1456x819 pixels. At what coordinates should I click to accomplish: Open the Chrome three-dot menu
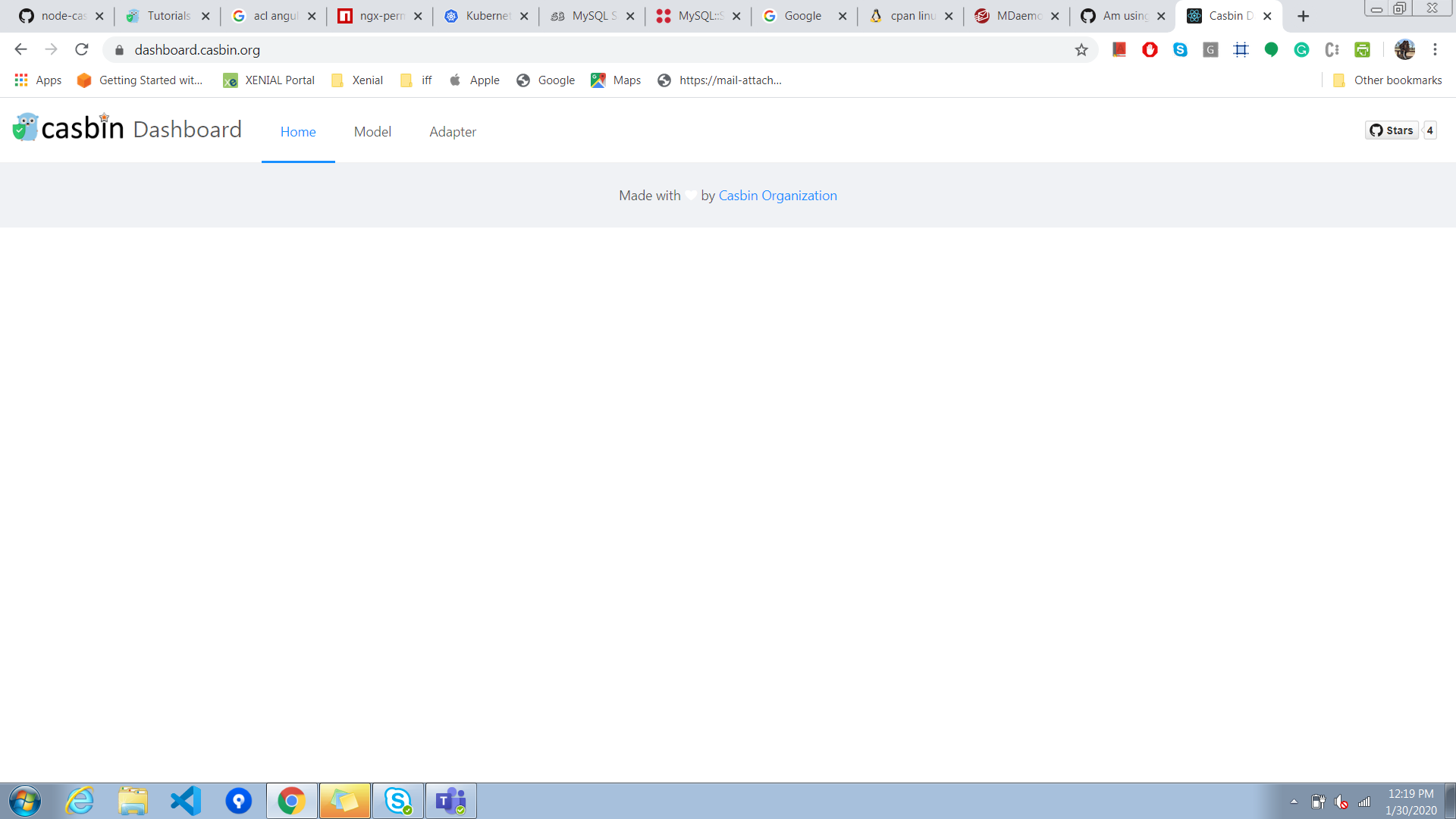[x=1435, y=49]
